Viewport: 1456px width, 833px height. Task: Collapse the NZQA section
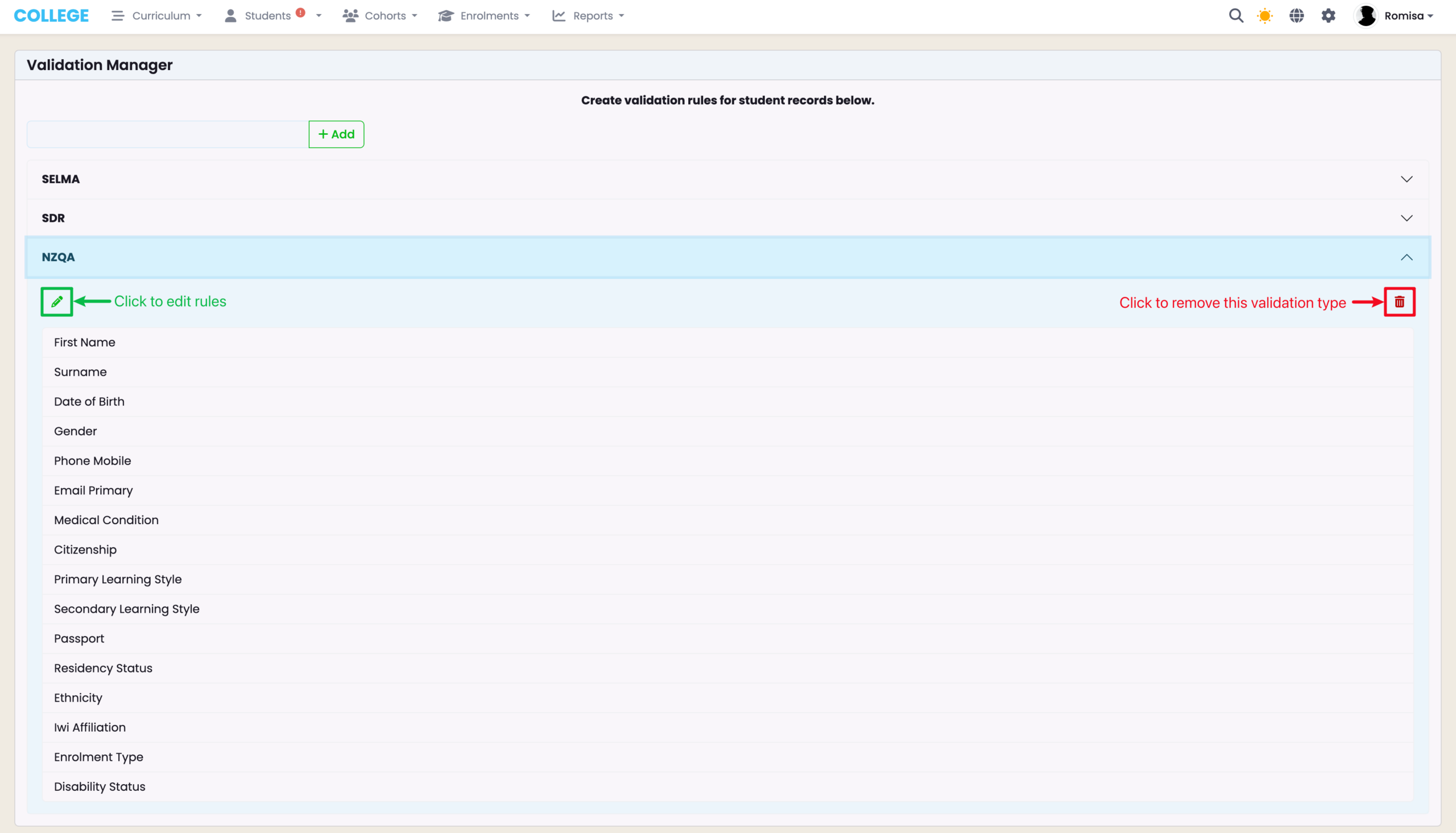click(1407, 257)
